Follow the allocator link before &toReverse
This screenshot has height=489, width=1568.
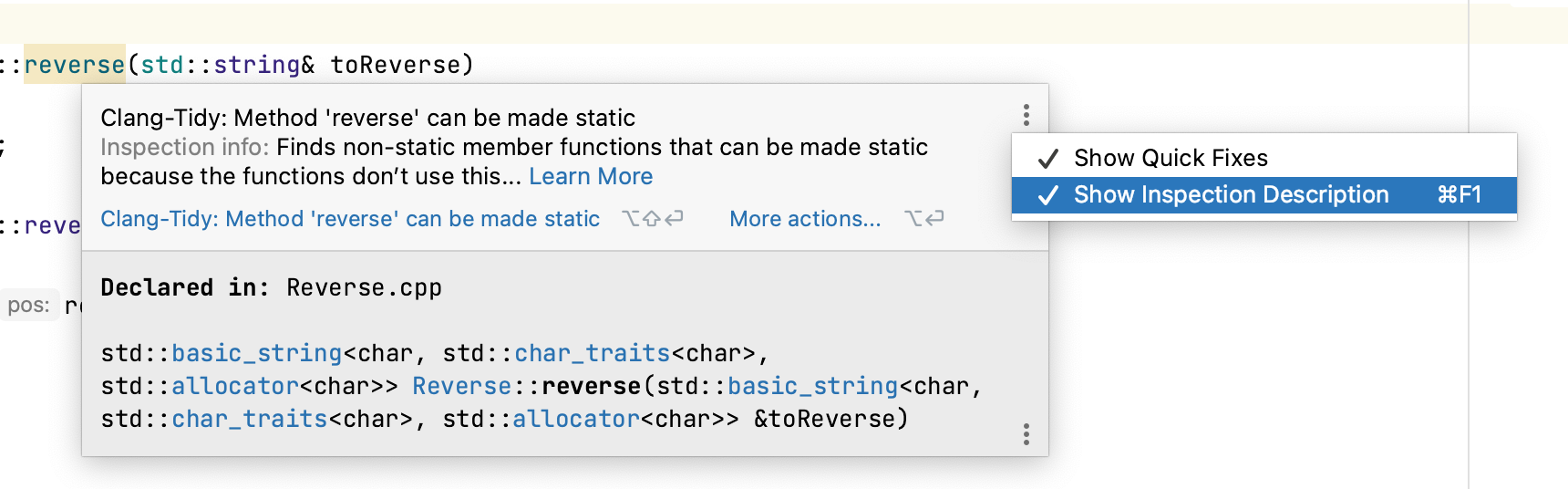click(576, 419)
